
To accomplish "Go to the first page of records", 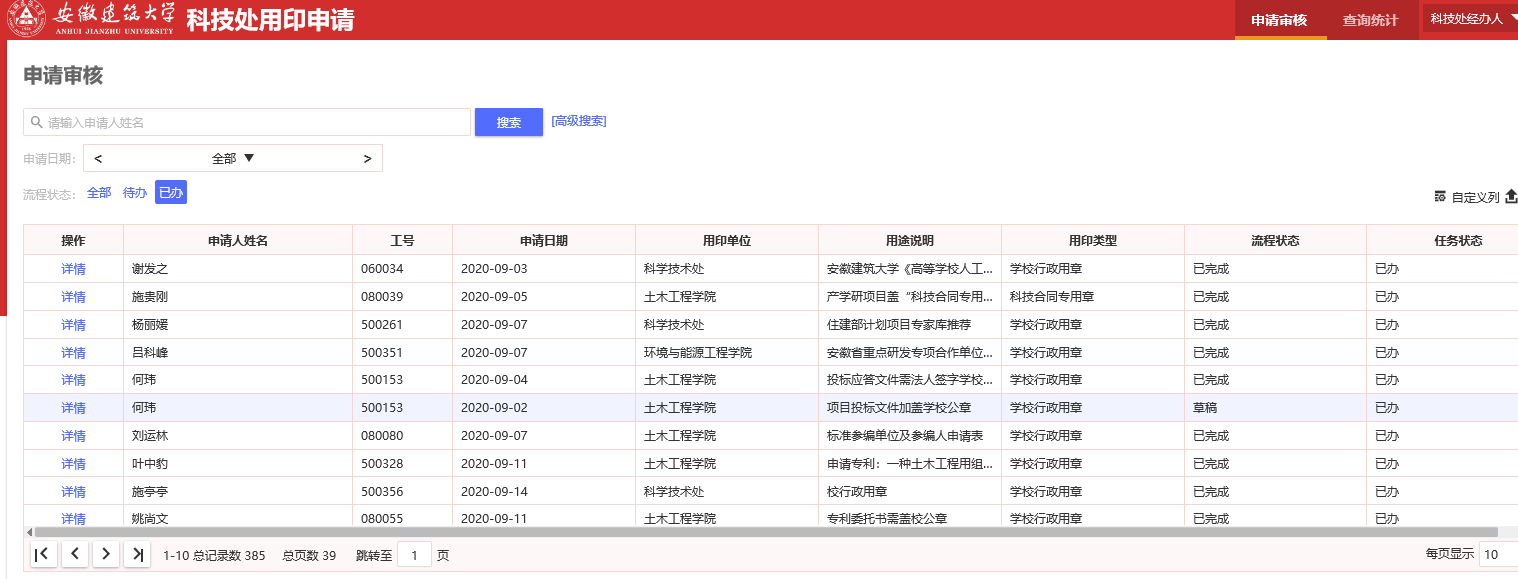I will (43, 555).
